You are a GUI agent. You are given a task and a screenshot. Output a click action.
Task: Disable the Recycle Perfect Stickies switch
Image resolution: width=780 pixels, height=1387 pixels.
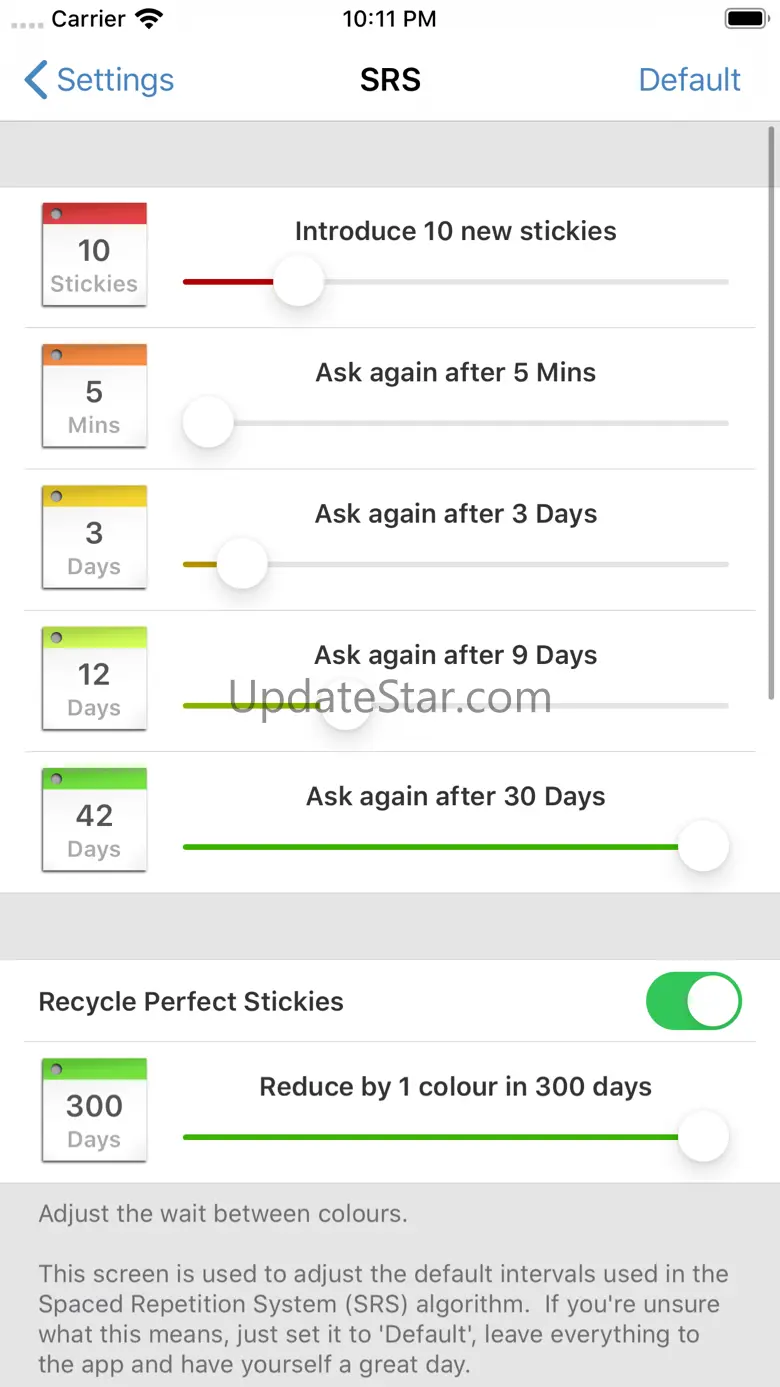tap(693, 1001)
